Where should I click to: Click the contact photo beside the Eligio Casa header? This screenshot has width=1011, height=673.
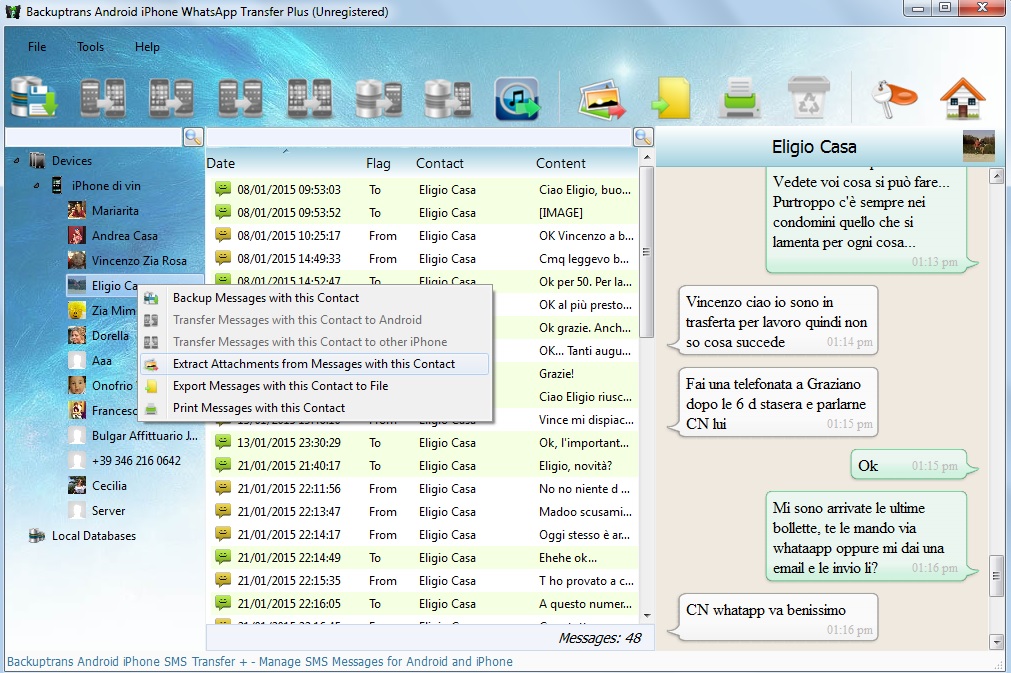pyautogui.click(x=978, y=146)
